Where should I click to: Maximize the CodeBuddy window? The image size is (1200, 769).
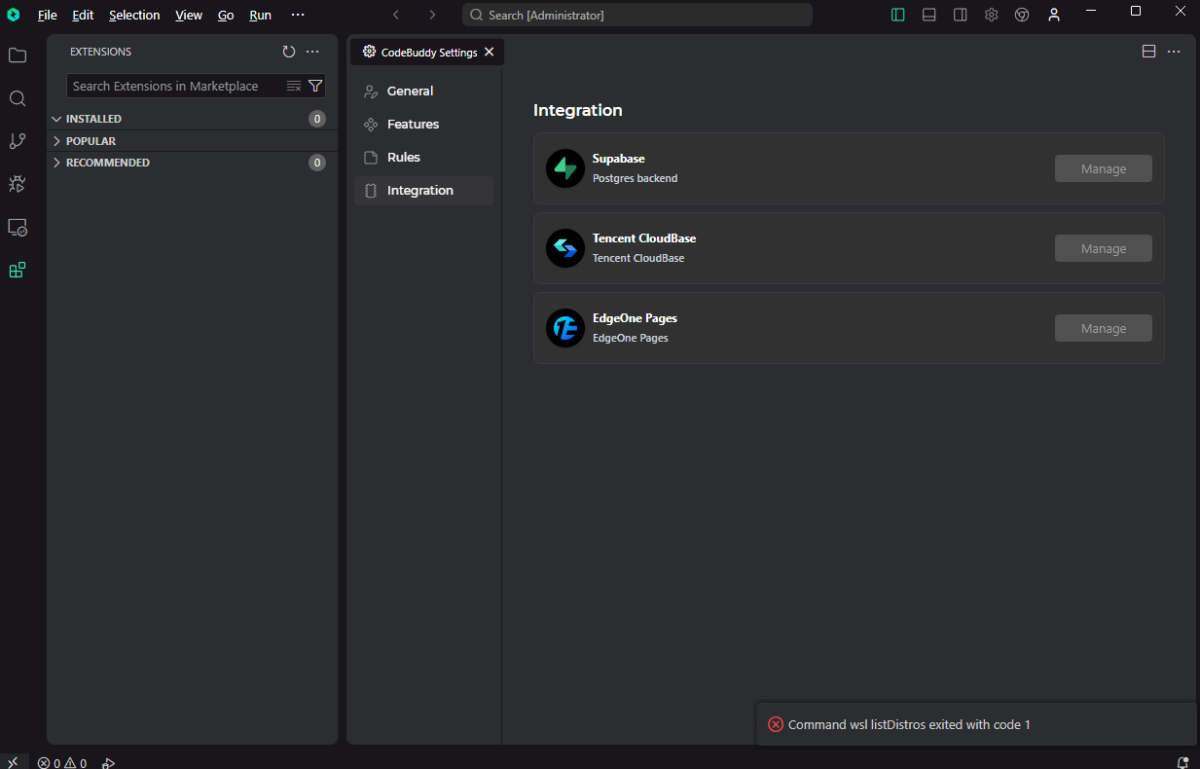click(1135, 11)
